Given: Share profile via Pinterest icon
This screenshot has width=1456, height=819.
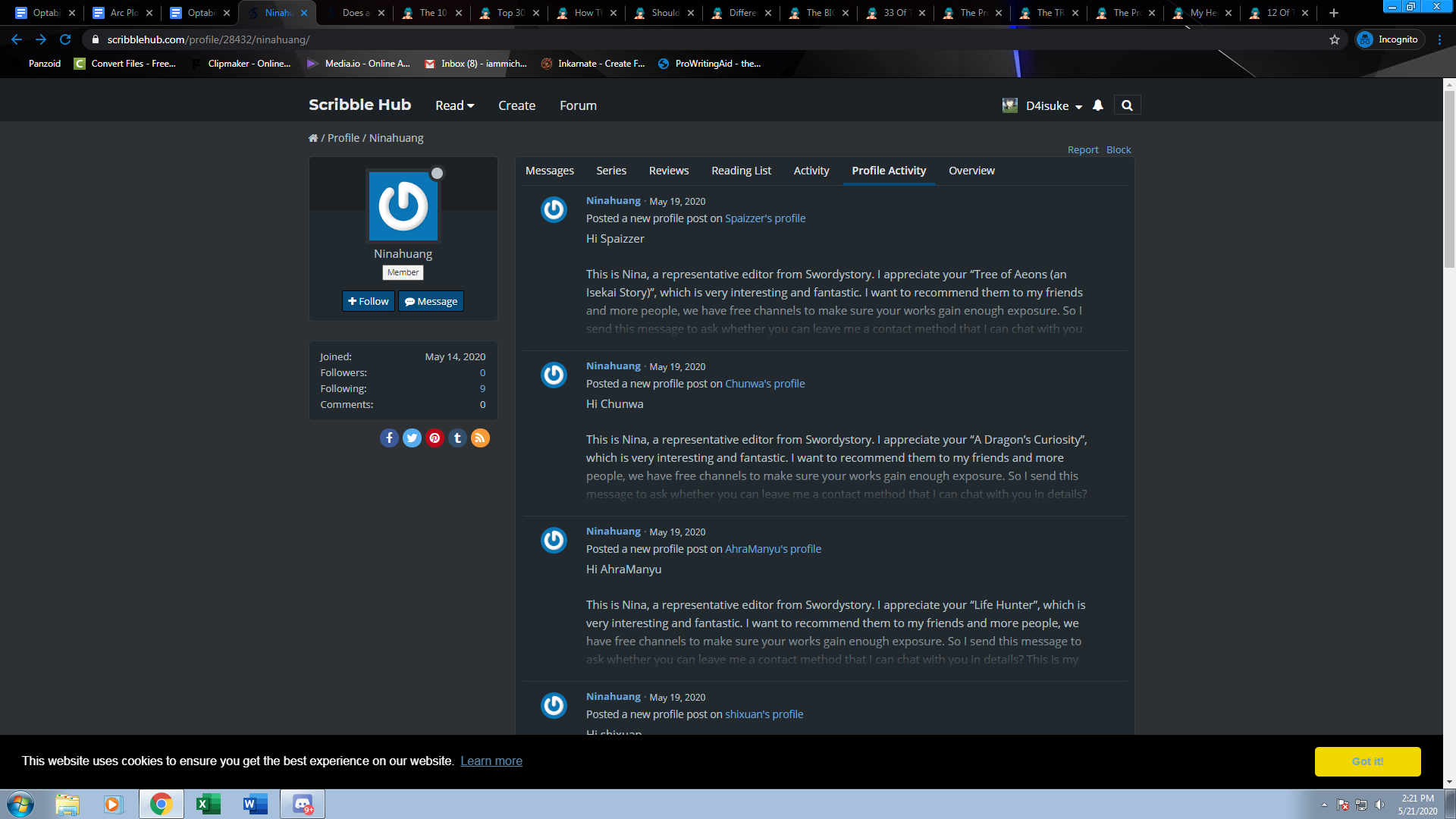Looking at the screenshot, I should point(435,438).
